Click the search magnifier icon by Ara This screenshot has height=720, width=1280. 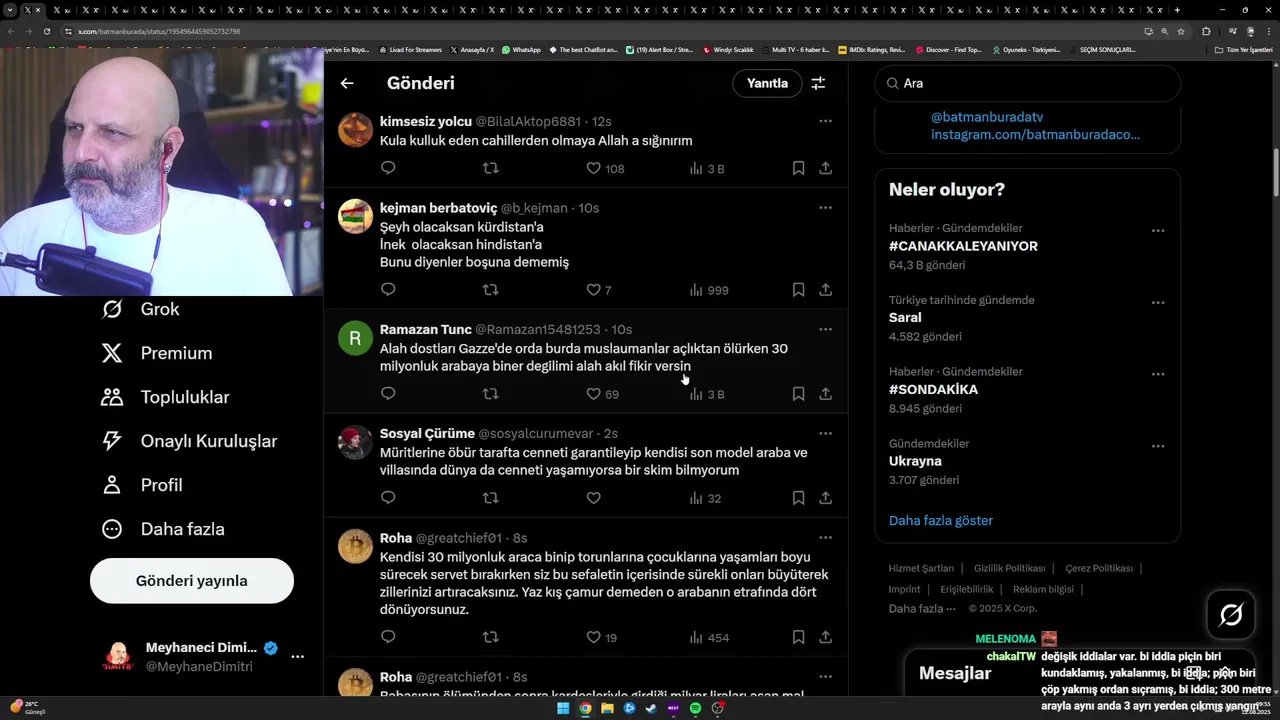pos(893,84)
